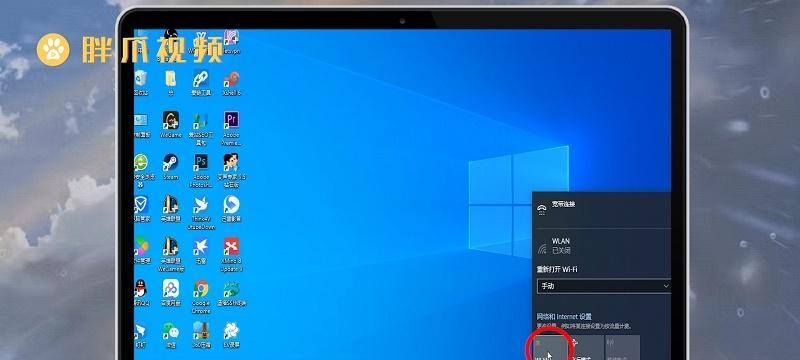The height and width of the screenshot is (360, 800).
Task: Launch the Steam desktop shortcut
Action: tap(171, 167)
